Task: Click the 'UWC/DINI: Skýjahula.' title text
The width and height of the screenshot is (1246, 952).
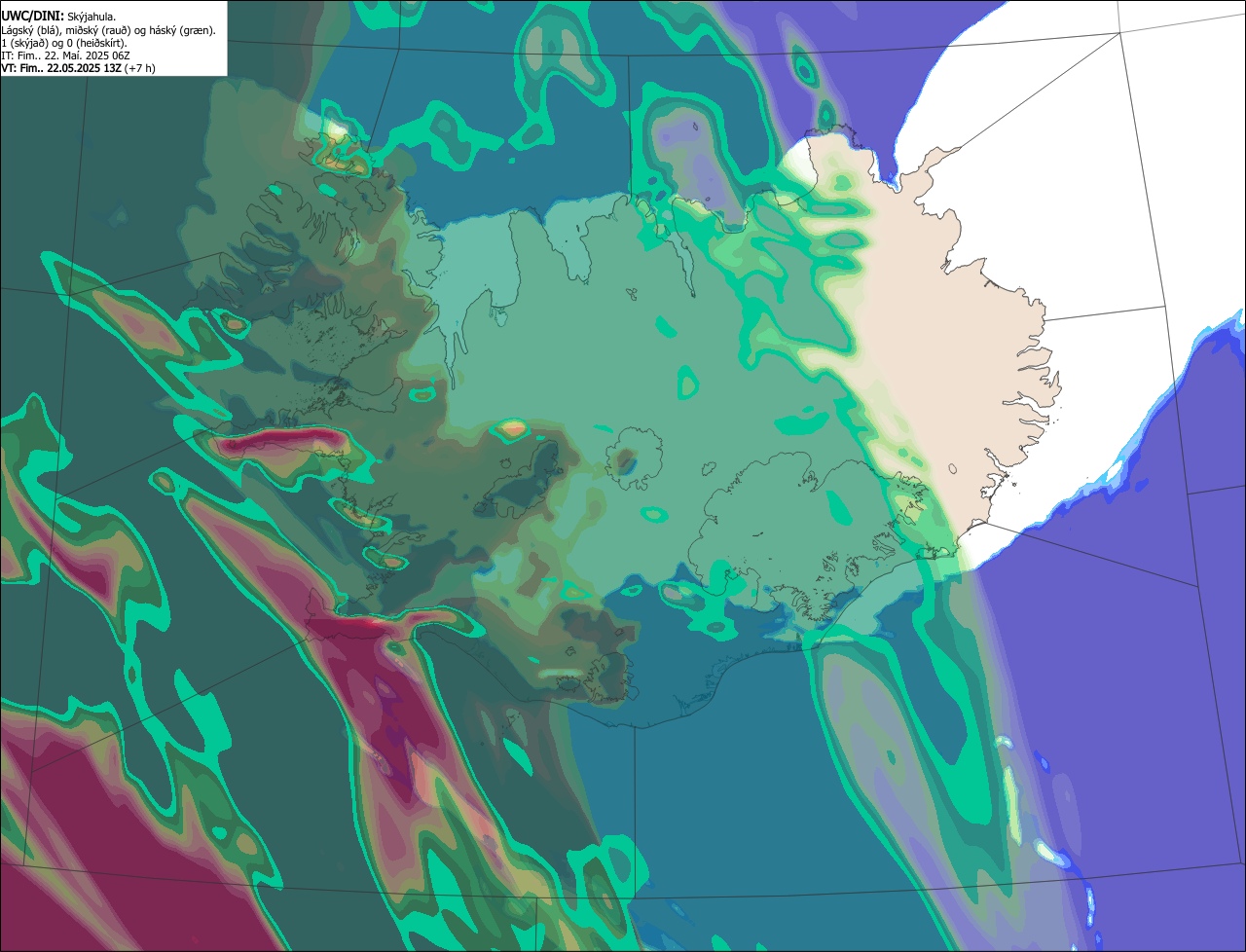Action: pyautogui.click(x=58, y=17)
